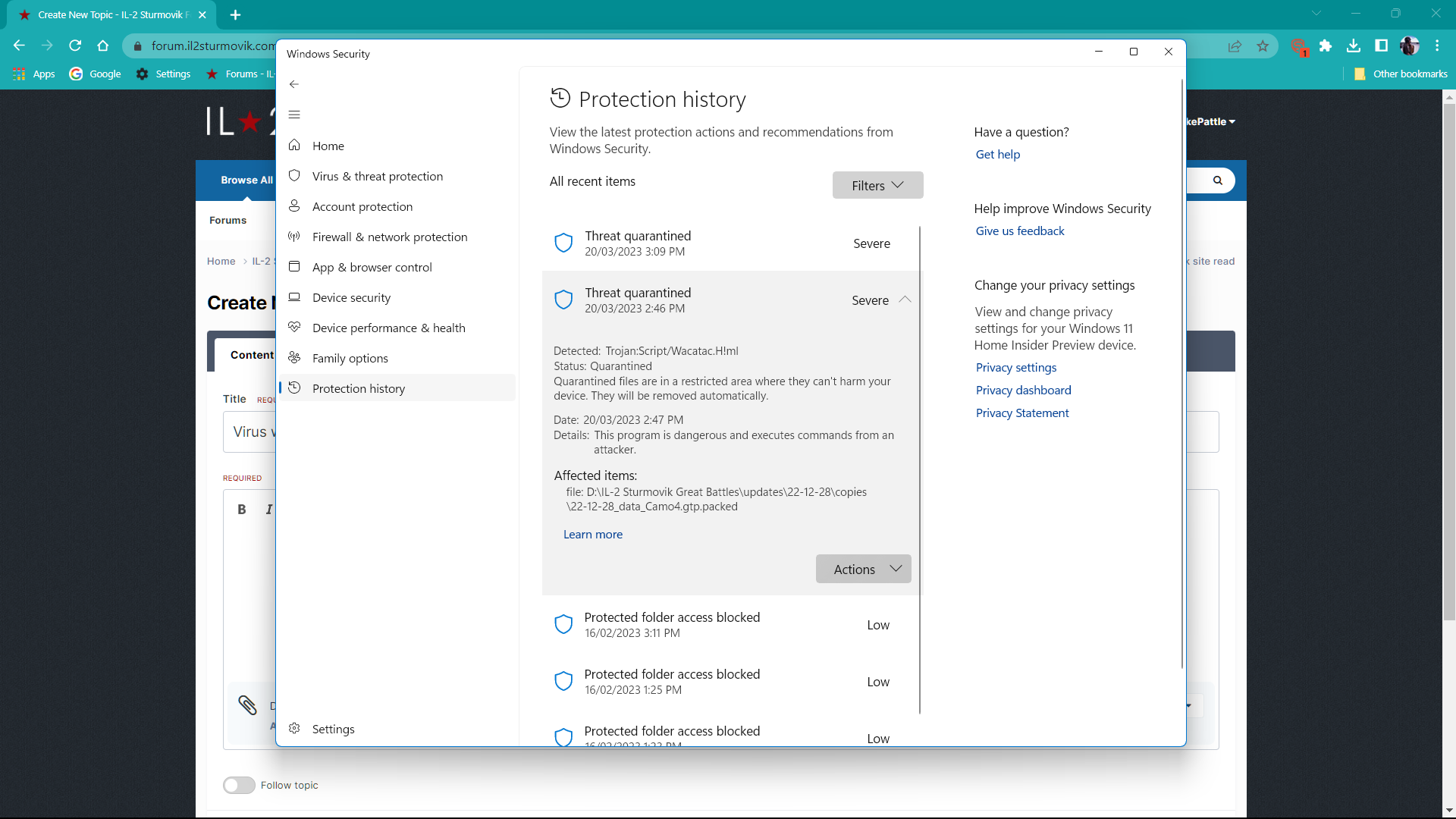Screen dimensions: 1456x819
Task: Click the Protection history clock icon heading
Action: [560, 98]
